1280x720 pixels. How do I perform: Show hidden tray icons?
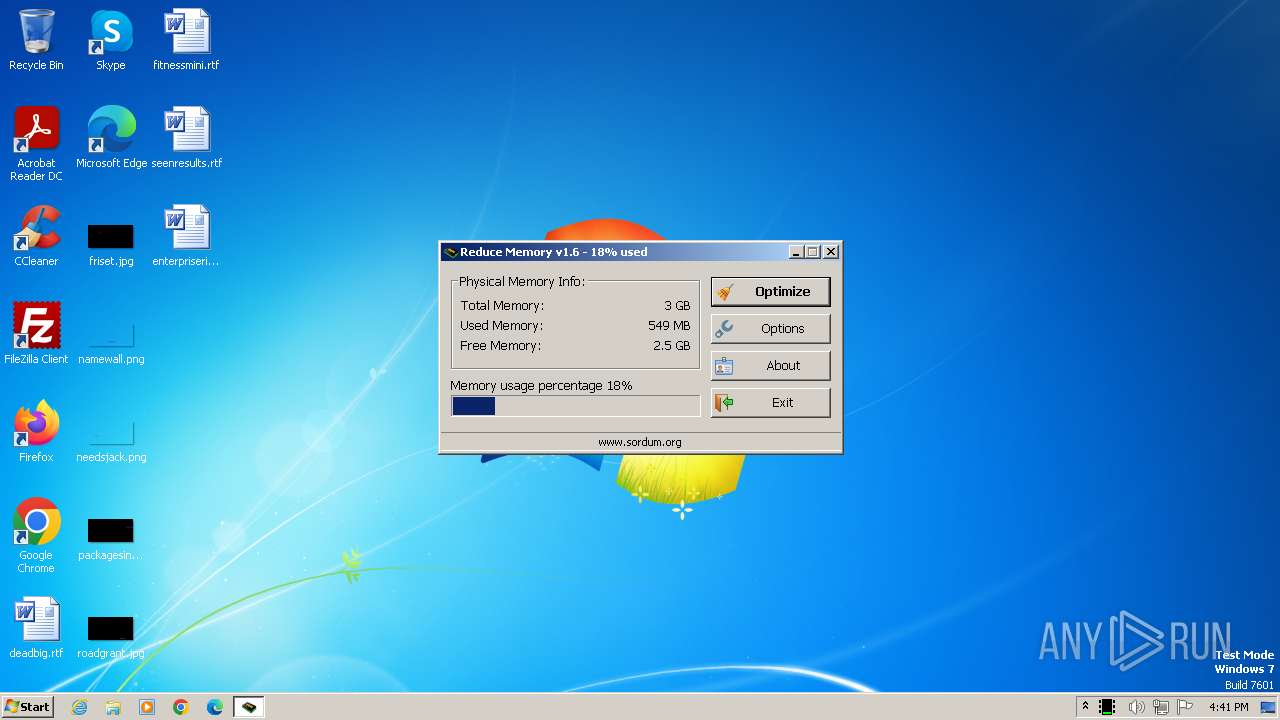pyautogui.click(x=1085, y=707)
